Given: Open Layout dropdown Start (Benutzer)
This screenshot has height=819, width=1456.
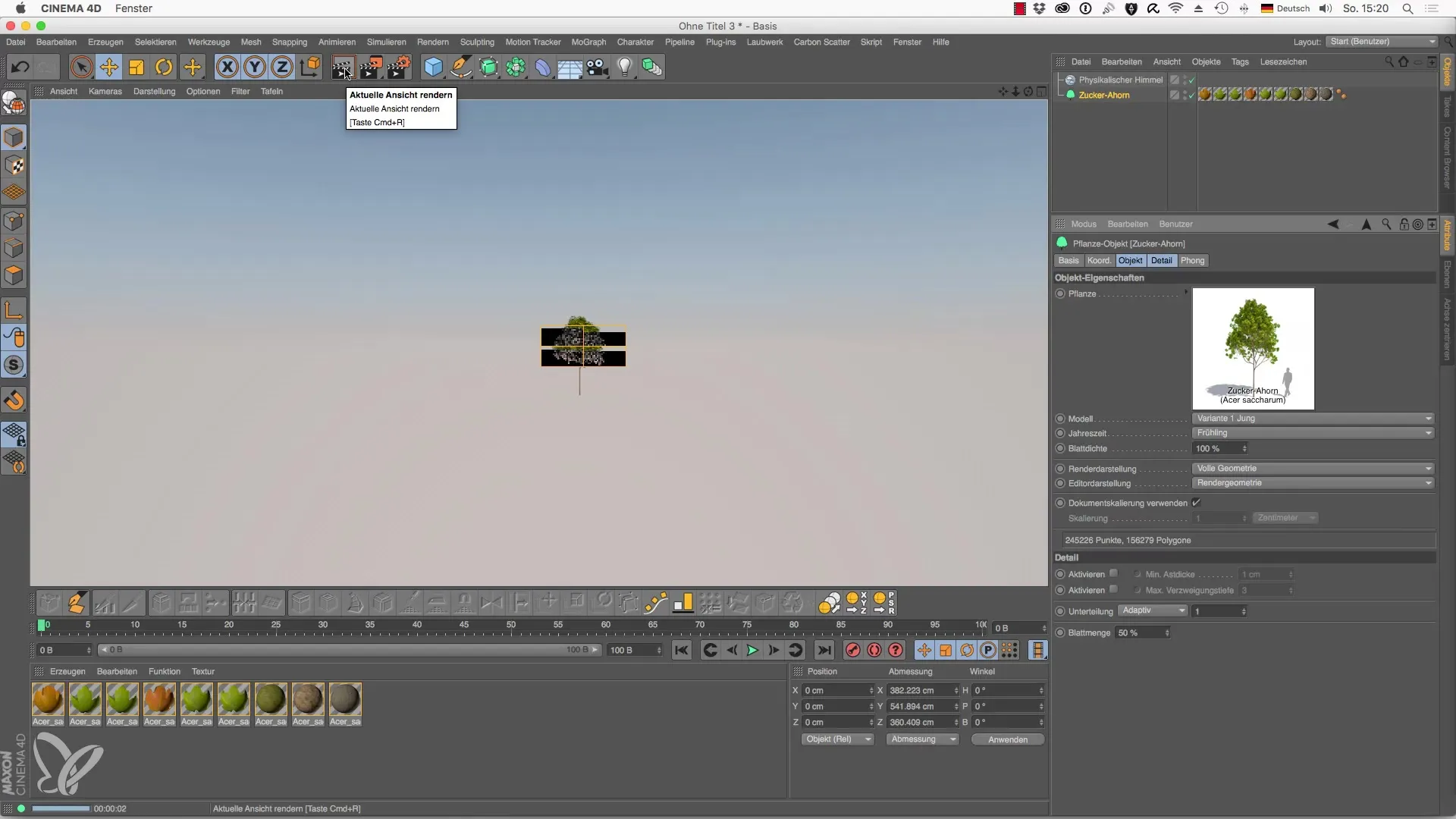Looking at the screenshot, I should pyautogui.click(x=1382, y=42).
